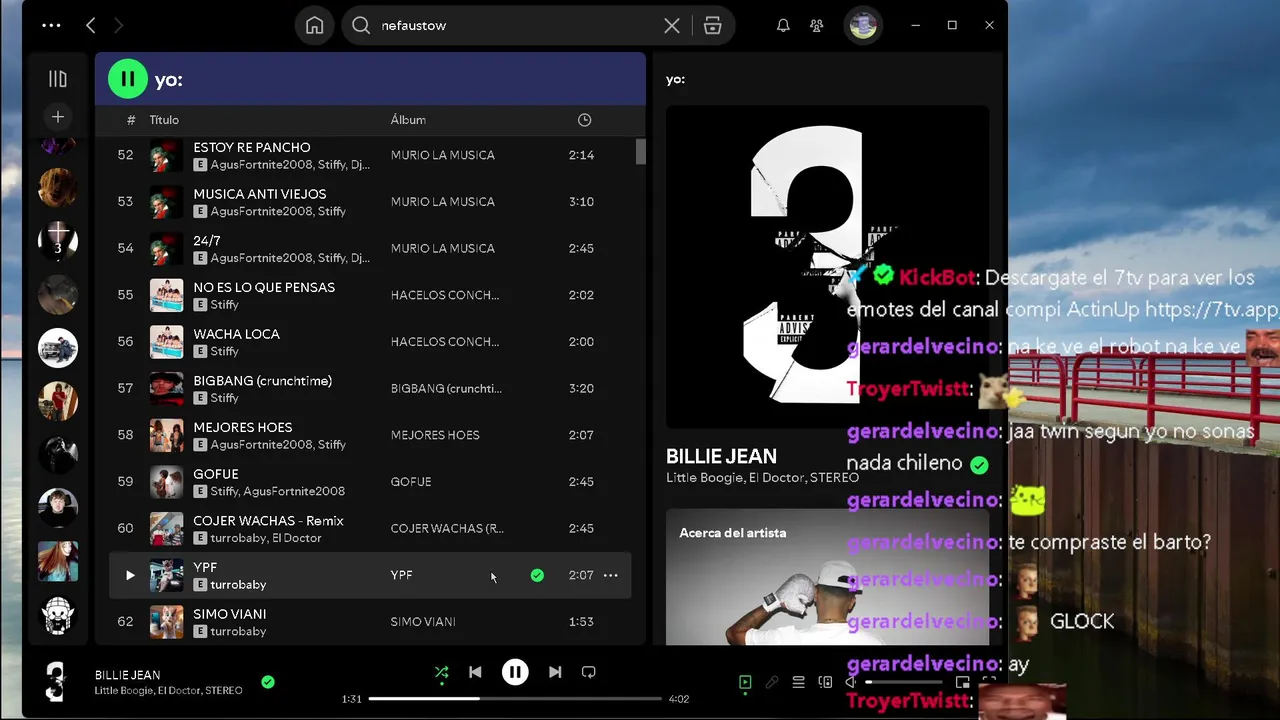Screen dimensions: 1280x720
Task: Sort by the Álbum column header
Action: tap(408, 120)
